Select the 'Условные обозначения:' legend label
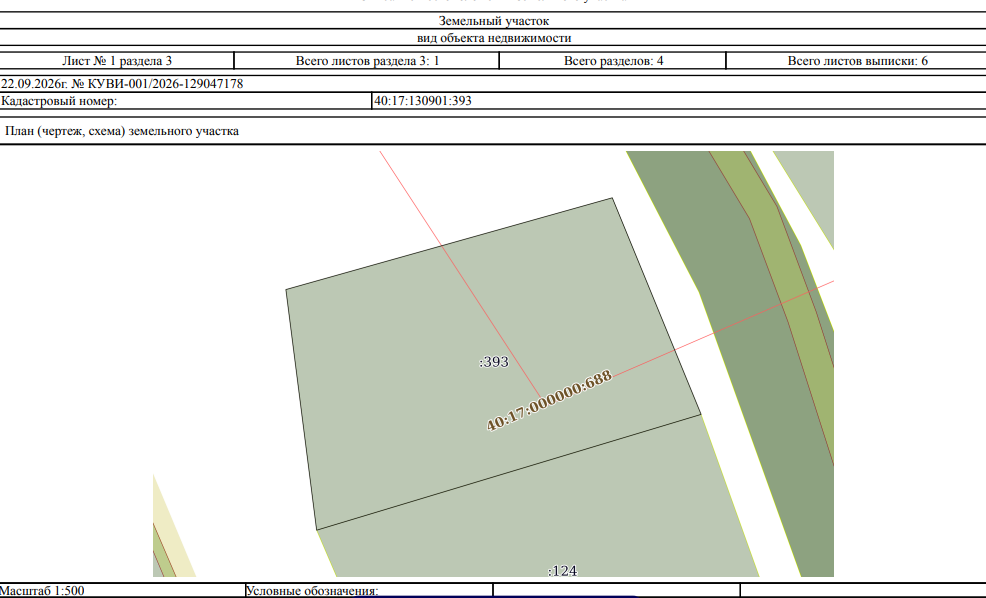 pyautogui.click(x=312, y=591)
